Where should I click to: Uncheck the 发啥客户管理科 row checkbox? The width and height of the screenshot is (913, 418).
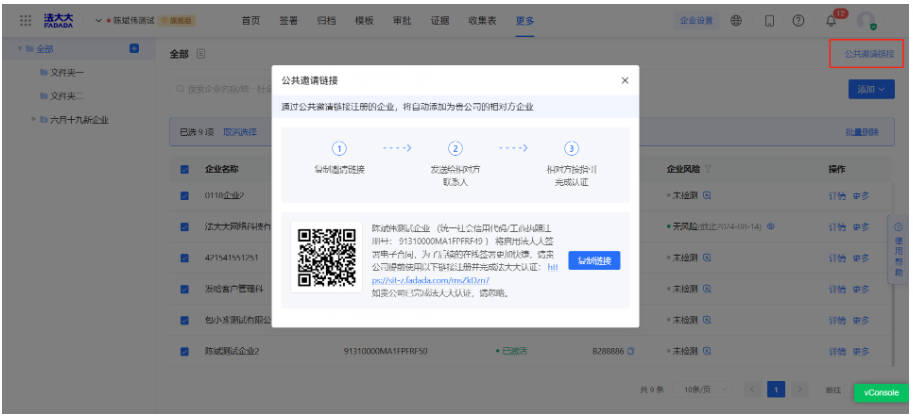[x=185, y=289]
